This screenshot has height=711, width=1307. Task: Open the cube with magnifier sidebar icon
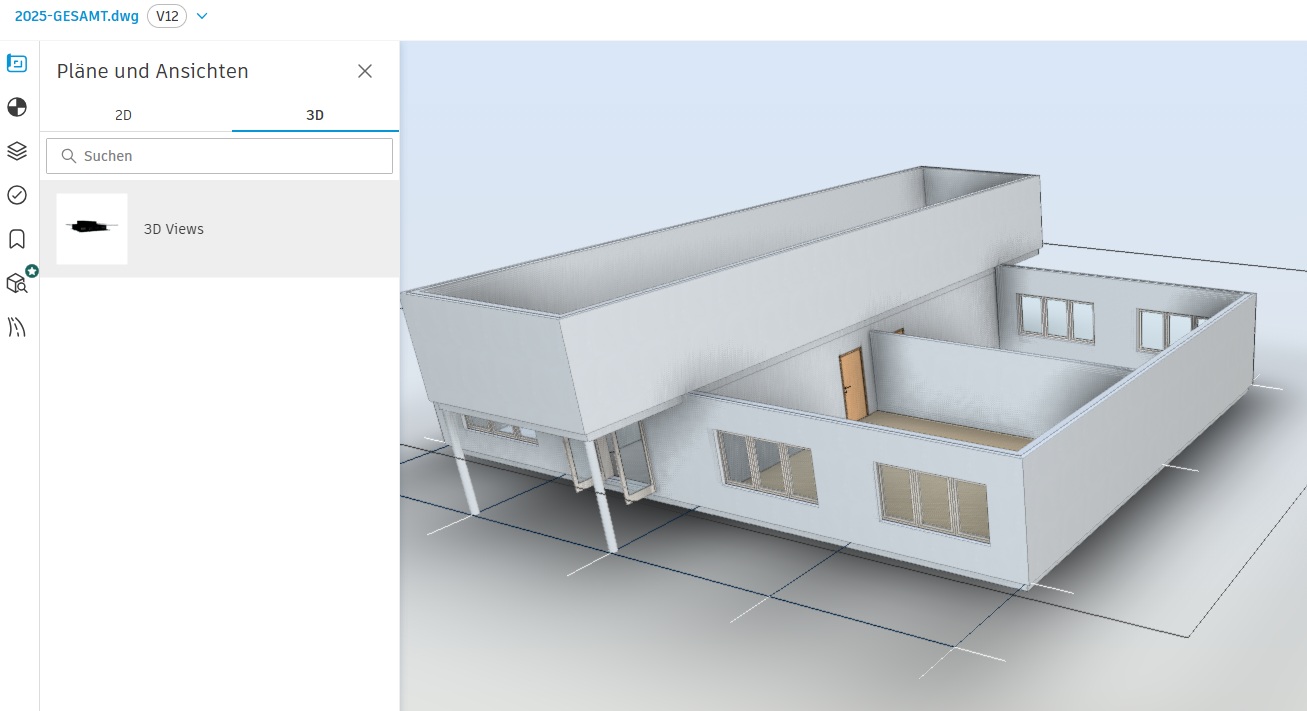17,284
